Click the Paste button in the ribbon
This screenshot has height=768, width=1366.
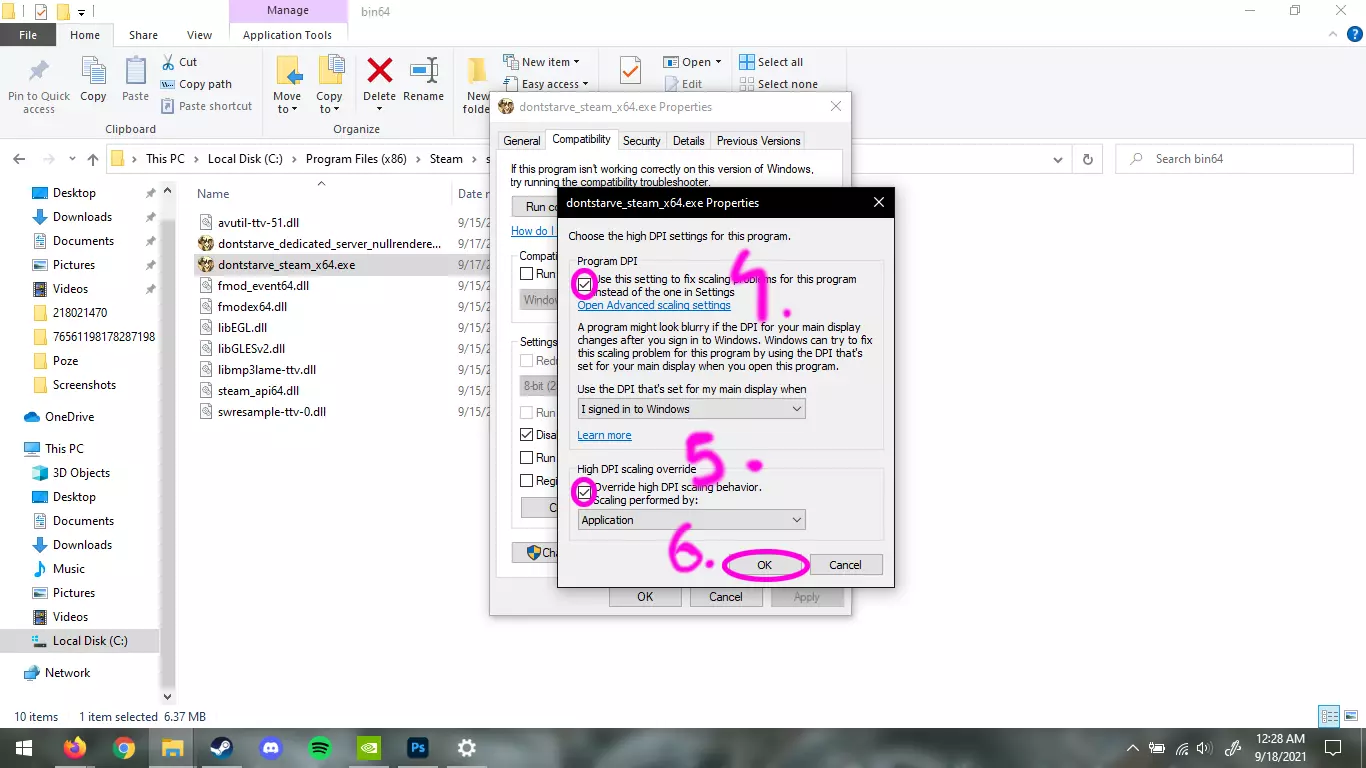[135, 80]
